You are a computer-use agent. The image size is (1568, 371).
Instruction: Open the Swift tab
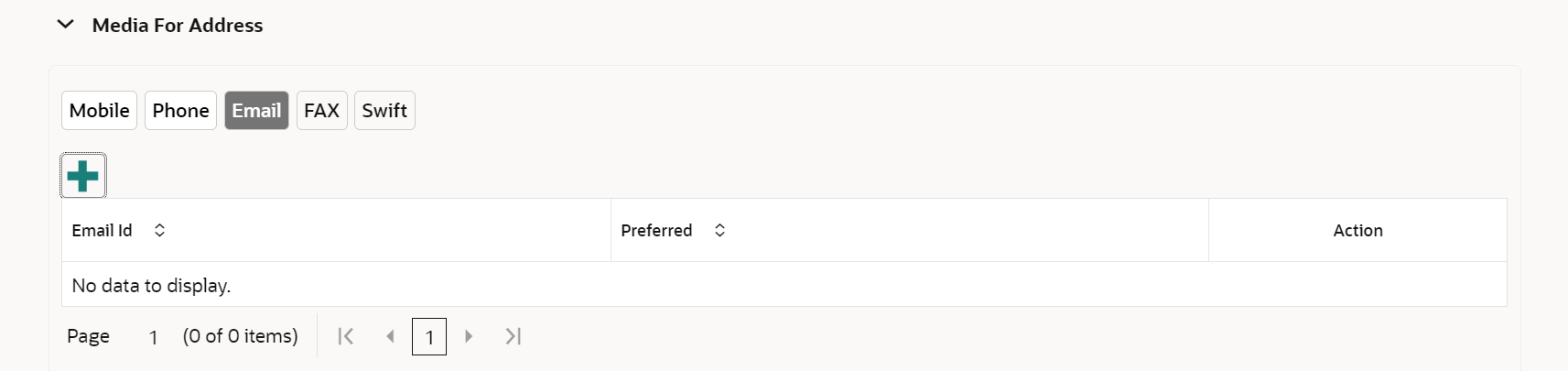(384, 111)
